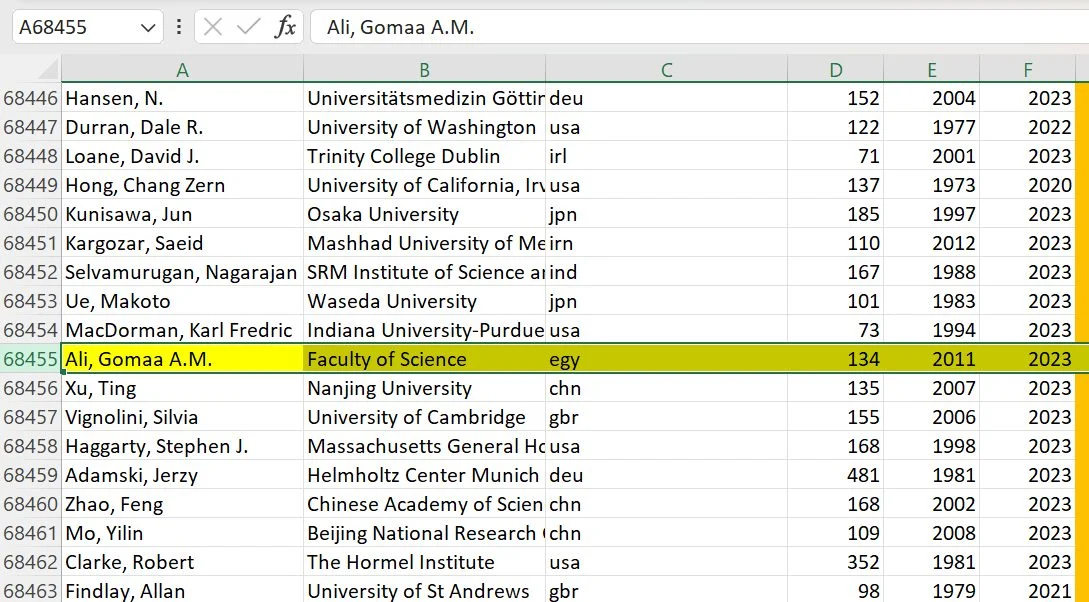1089x602 pixels.
Task: Click the cell containing The Hormel Institute
Action: [x=424, y=562]
